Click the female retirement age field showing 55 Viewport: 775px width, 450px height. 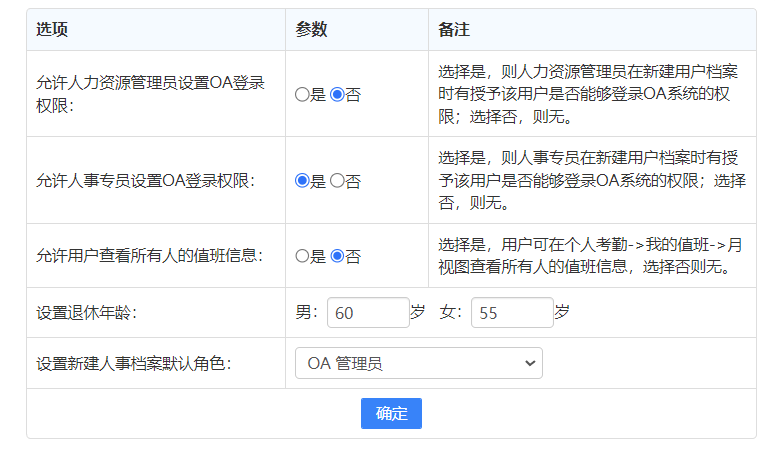pos(511,313)
